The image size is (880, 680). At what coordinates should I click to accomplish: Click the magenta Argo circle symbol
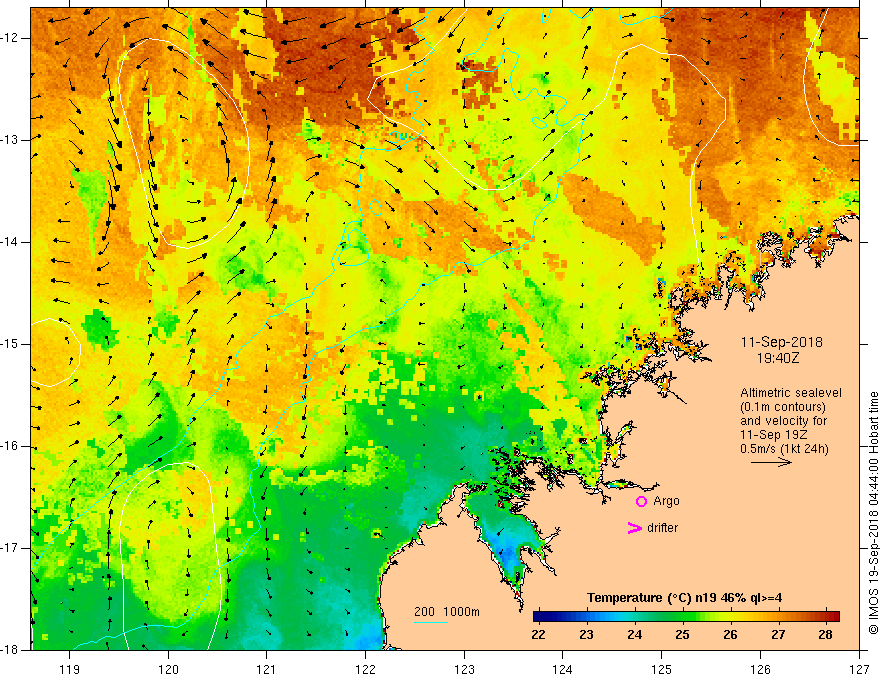pyautogui.click(x=641, y=502)
